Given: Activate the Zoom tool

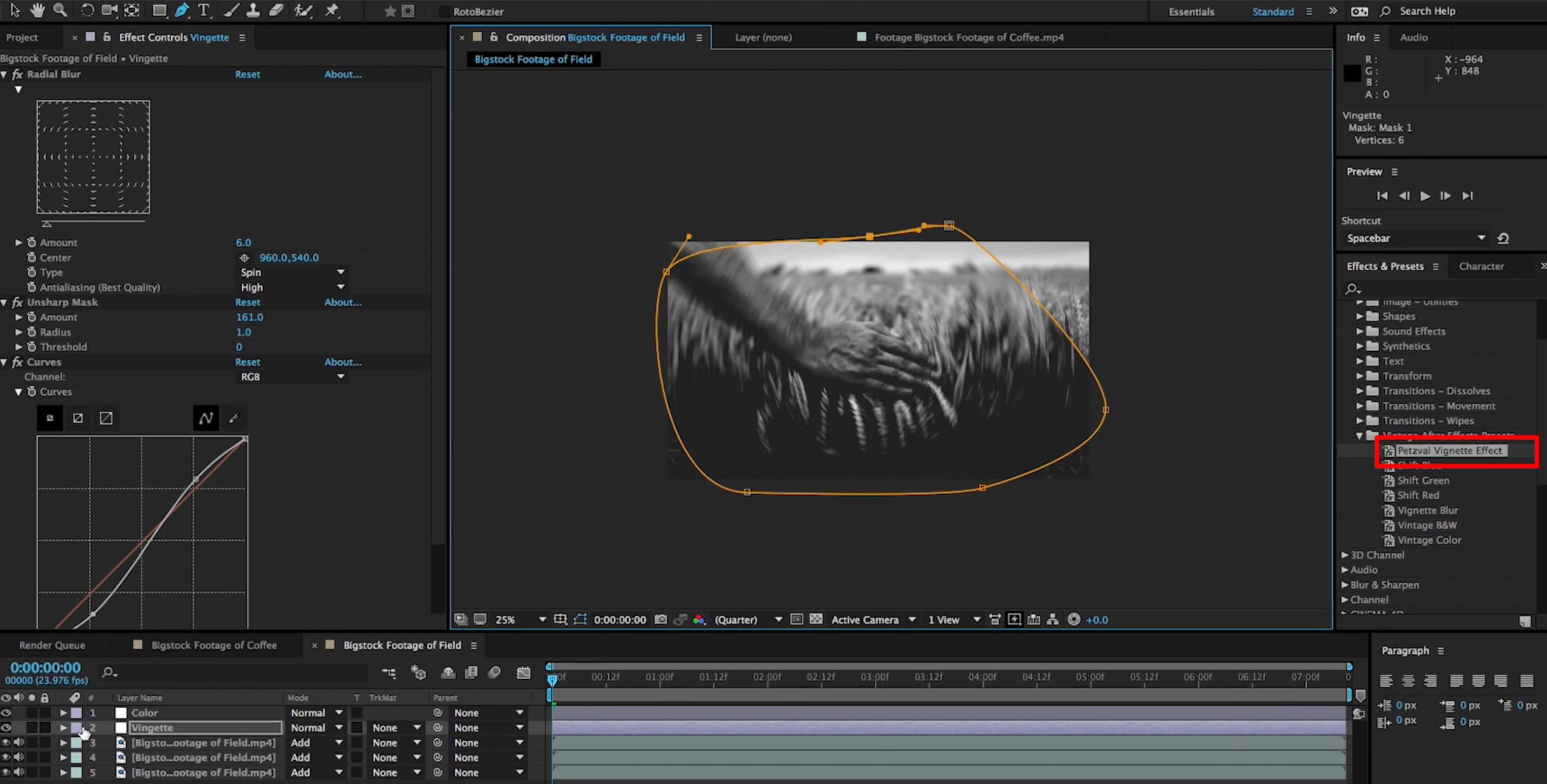Looking at the screenshot, I should (x=60, y=10).
